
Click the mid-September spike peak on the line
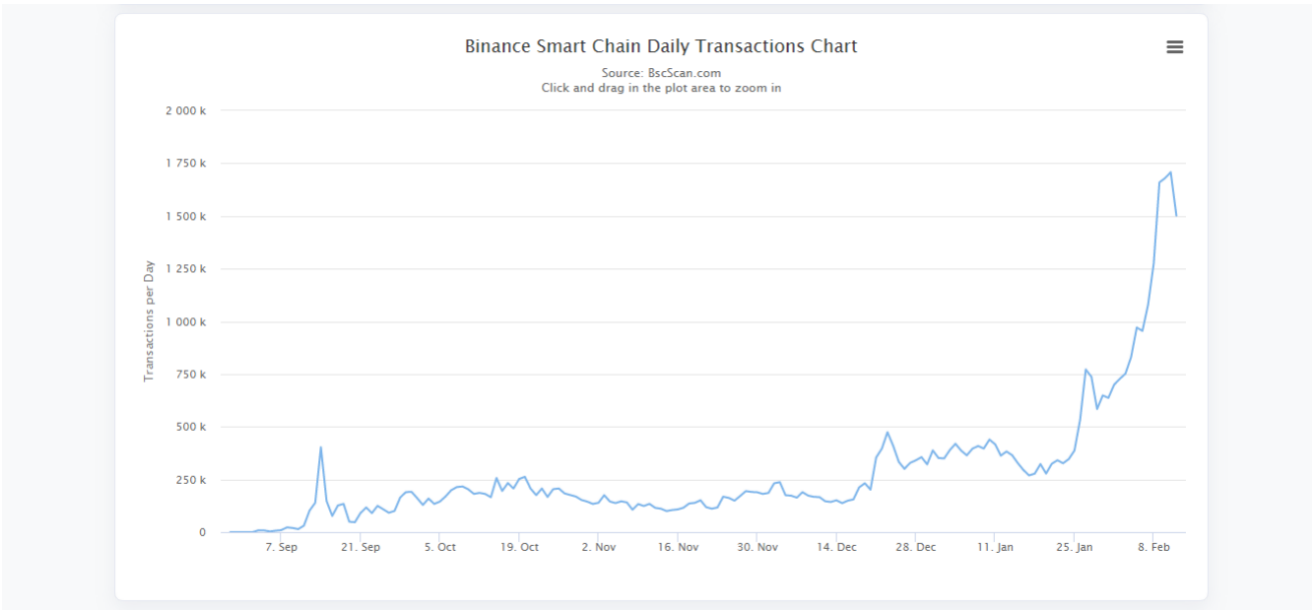click(321, 447)
